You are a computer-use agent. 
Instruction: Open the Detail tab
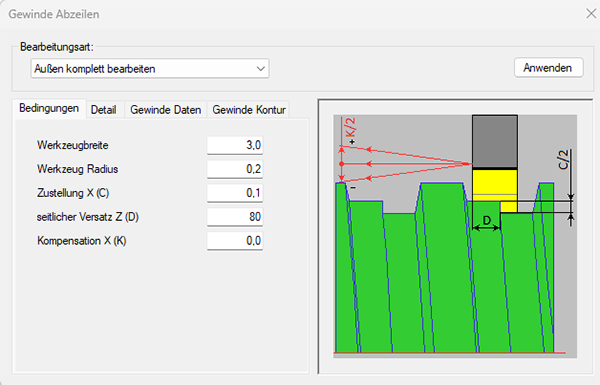coord(103,110)
